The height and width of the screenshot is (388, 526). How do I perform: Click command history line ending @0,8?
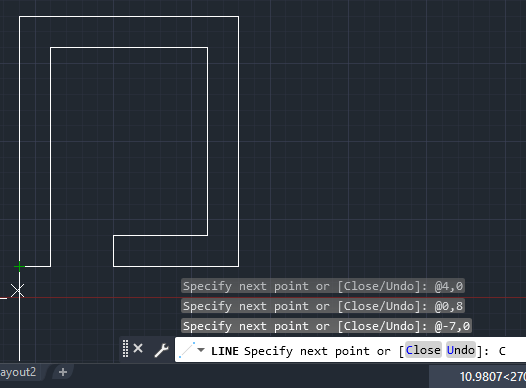(x=323, y=306)
